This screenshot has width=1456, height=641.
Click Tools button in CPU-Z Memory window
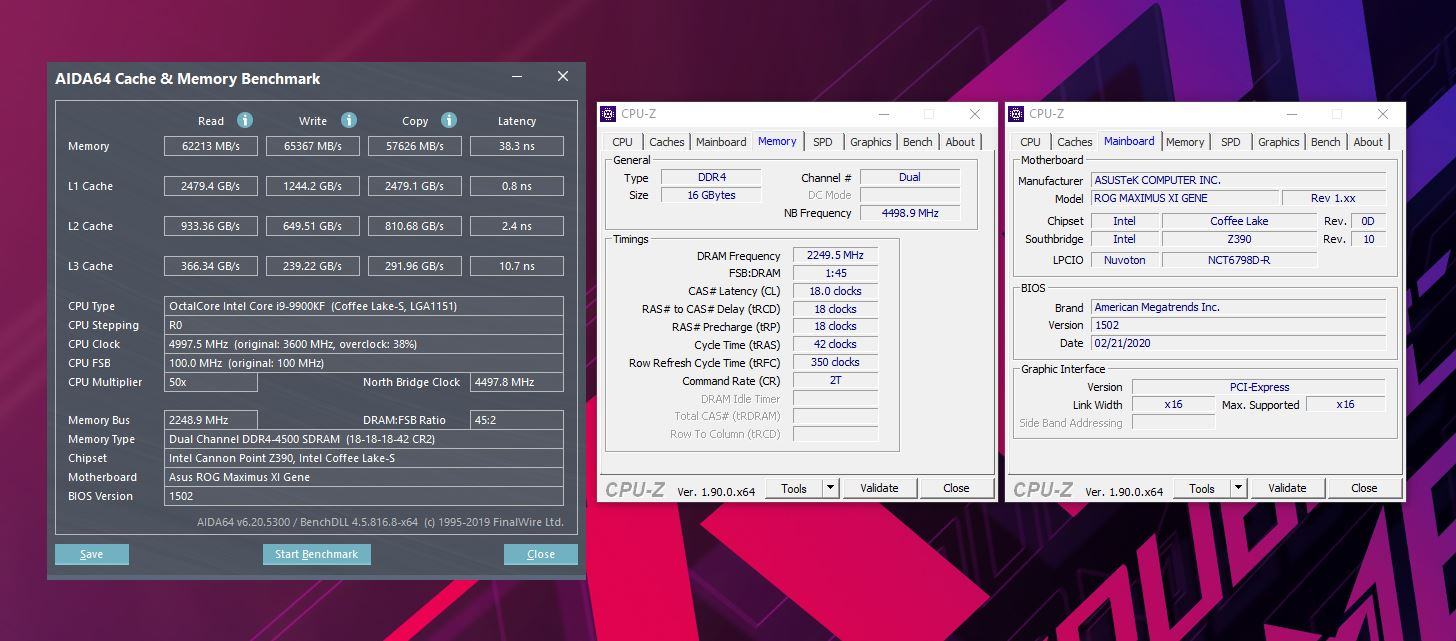(794, 488)
